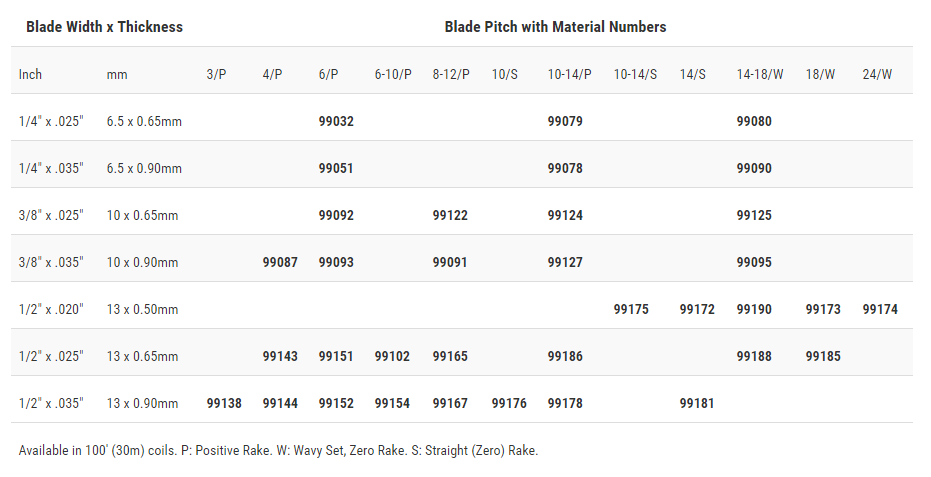Click material number 99032
This screenshot has width=931, height=477.
tap(336, 121)
